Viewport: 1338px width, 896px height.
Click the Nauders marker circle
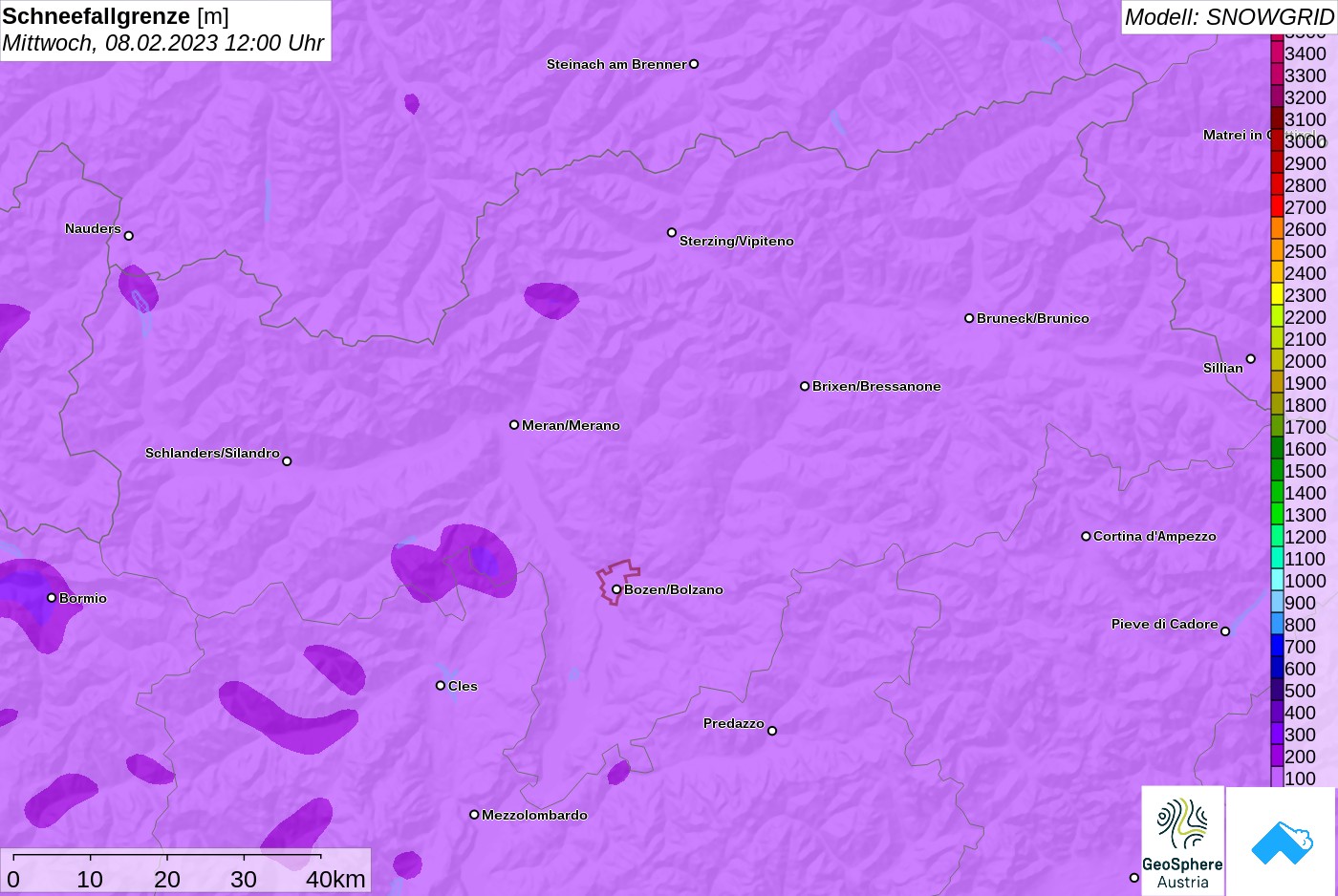(x=129, y=236)
